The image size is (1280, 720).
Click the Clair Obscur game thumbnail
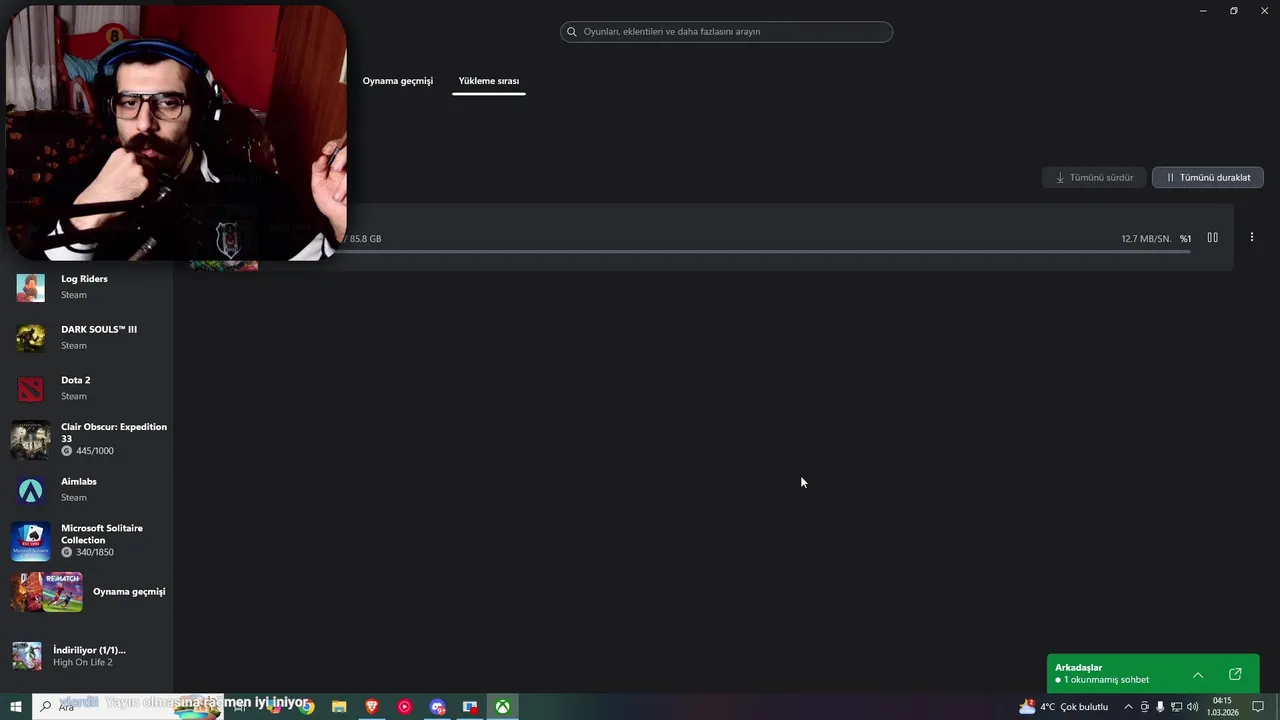pos(30,440)
